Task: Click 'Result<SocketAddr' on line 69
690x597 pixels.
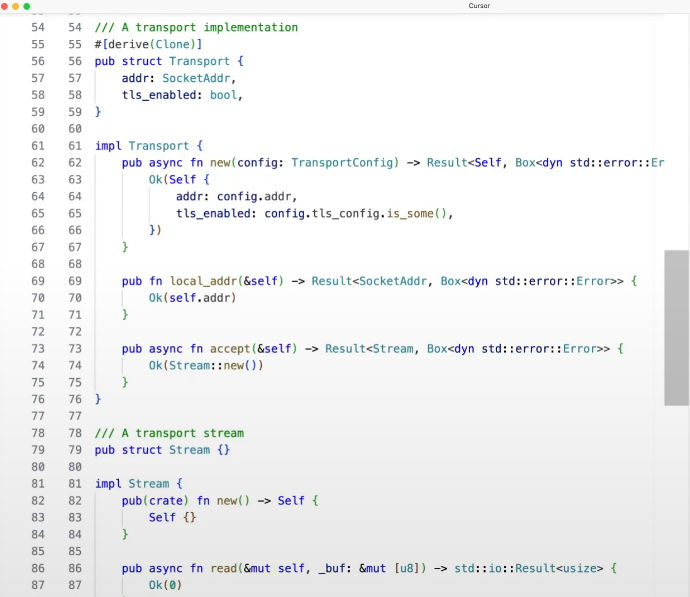Action: coord(369,281)
